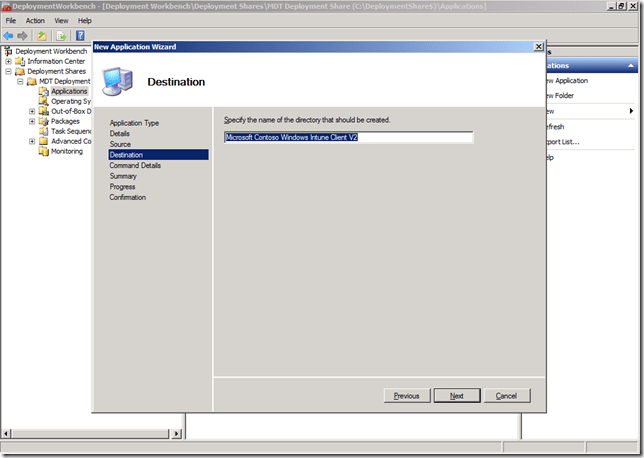Select the Progress wizard step
This screenshot has height=458, width=644.
click(x=122, y=187)
